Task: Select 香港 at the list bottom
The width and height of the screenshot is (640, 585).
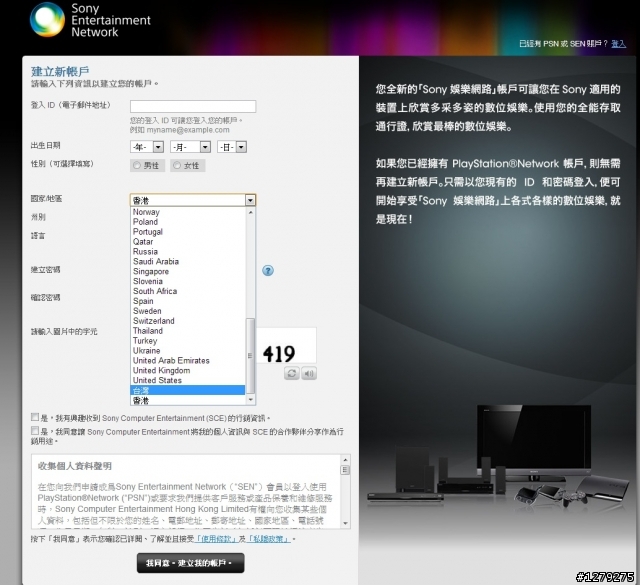Action: (188, 400)
